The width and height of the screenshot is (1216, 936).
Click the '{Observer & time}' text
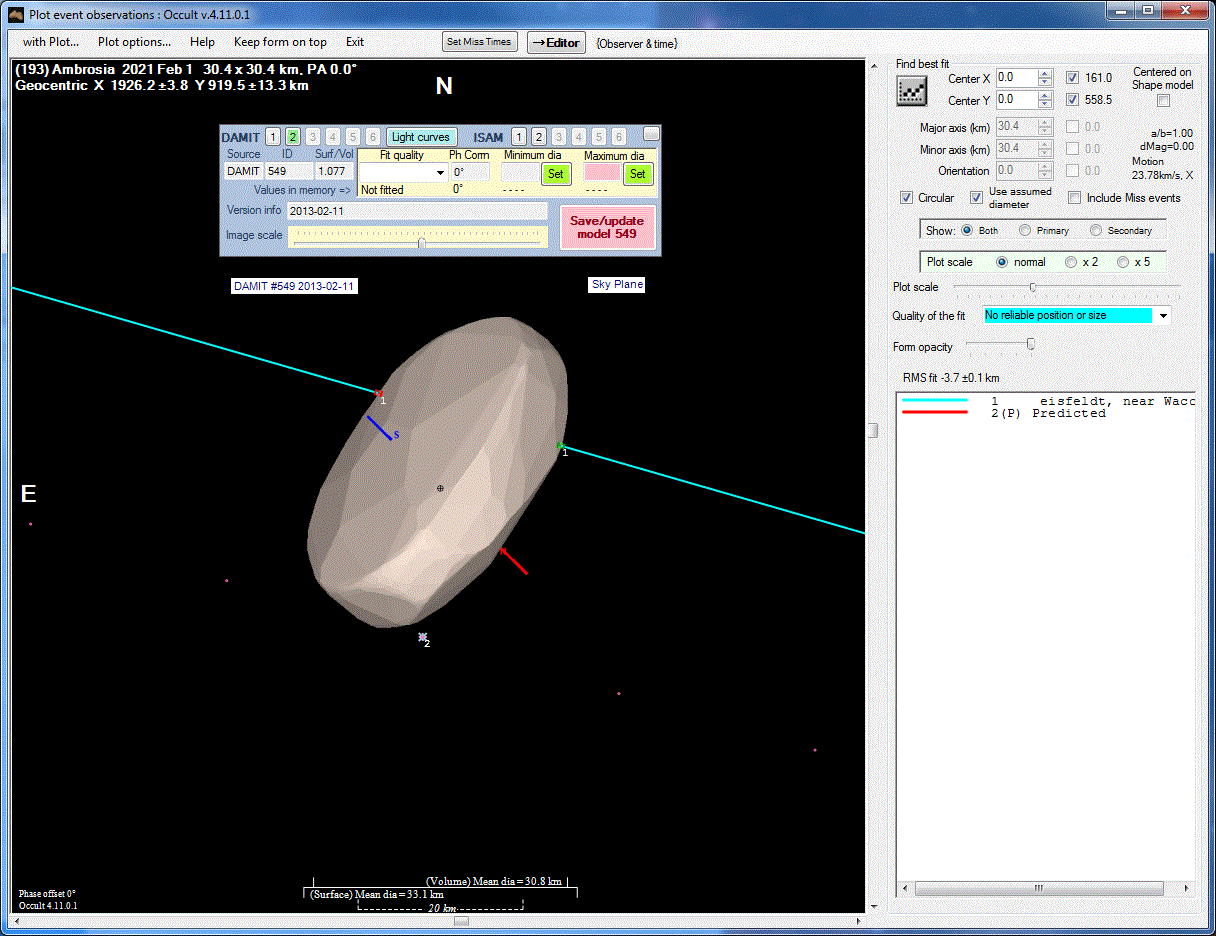tap(638, 44)
